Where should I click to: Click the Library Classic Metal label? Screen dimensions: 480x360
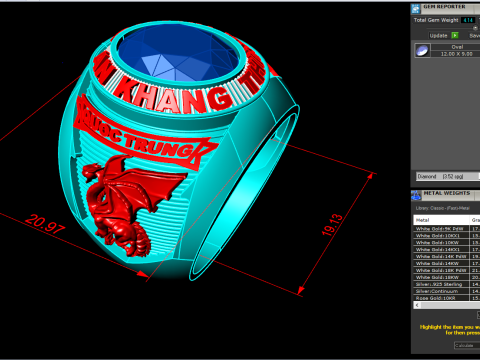[x=442, y=208]
